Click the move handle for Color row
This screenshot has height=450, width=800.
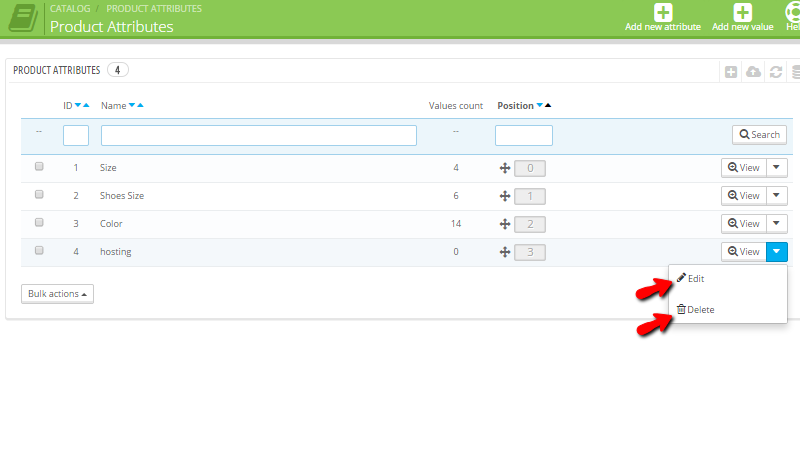(505, 224)
